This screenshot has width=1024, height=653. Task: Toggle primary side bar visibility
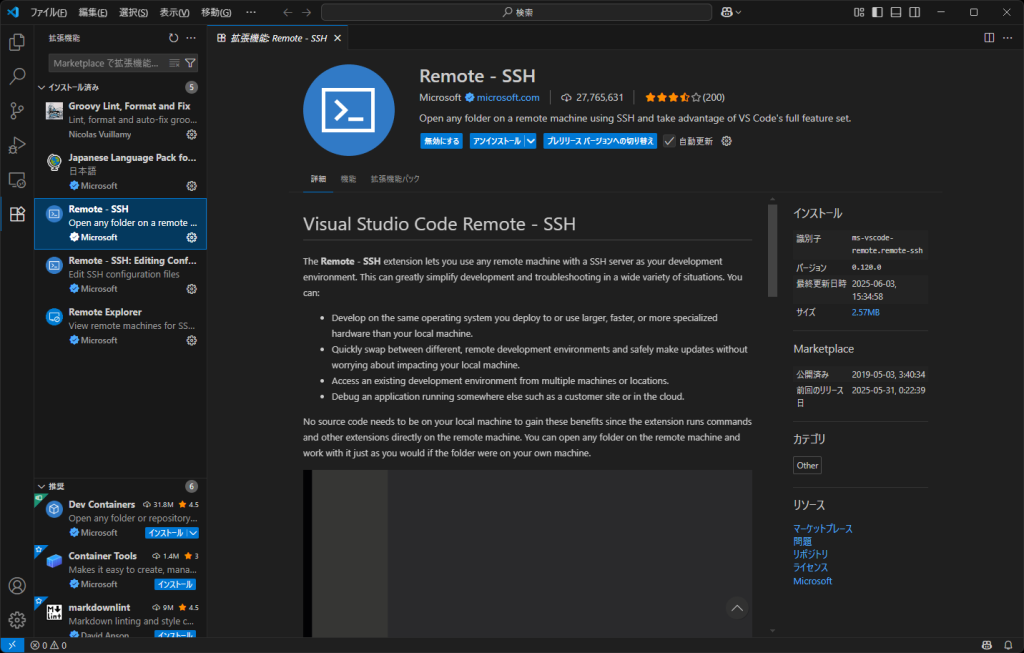(877, 12)
